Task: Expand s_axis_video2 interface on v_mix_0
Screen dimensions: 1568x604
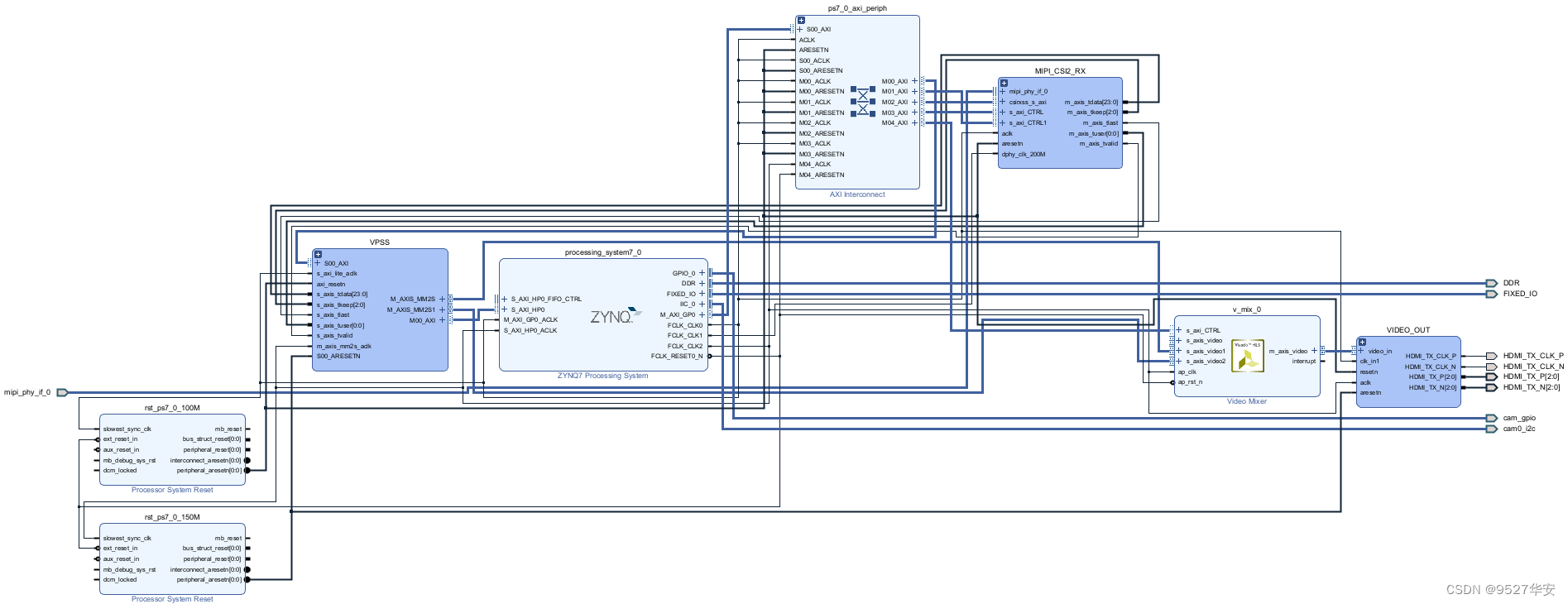Action: click(x=1179, y=362)
